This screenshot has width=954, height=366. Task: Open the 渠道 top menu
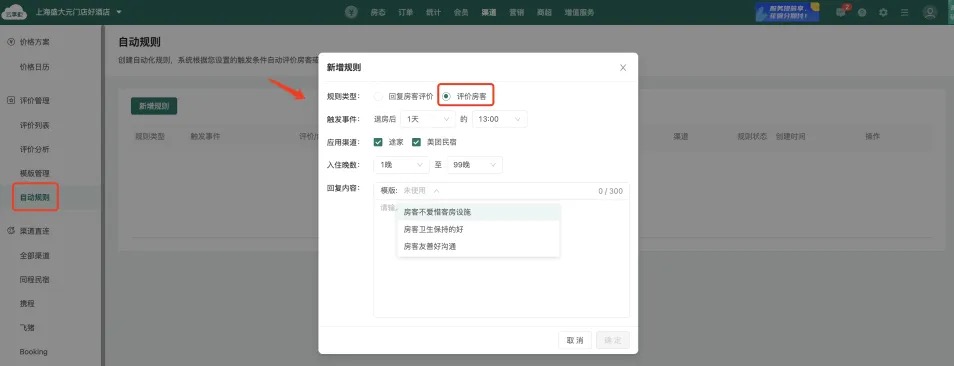coord(488,12)
